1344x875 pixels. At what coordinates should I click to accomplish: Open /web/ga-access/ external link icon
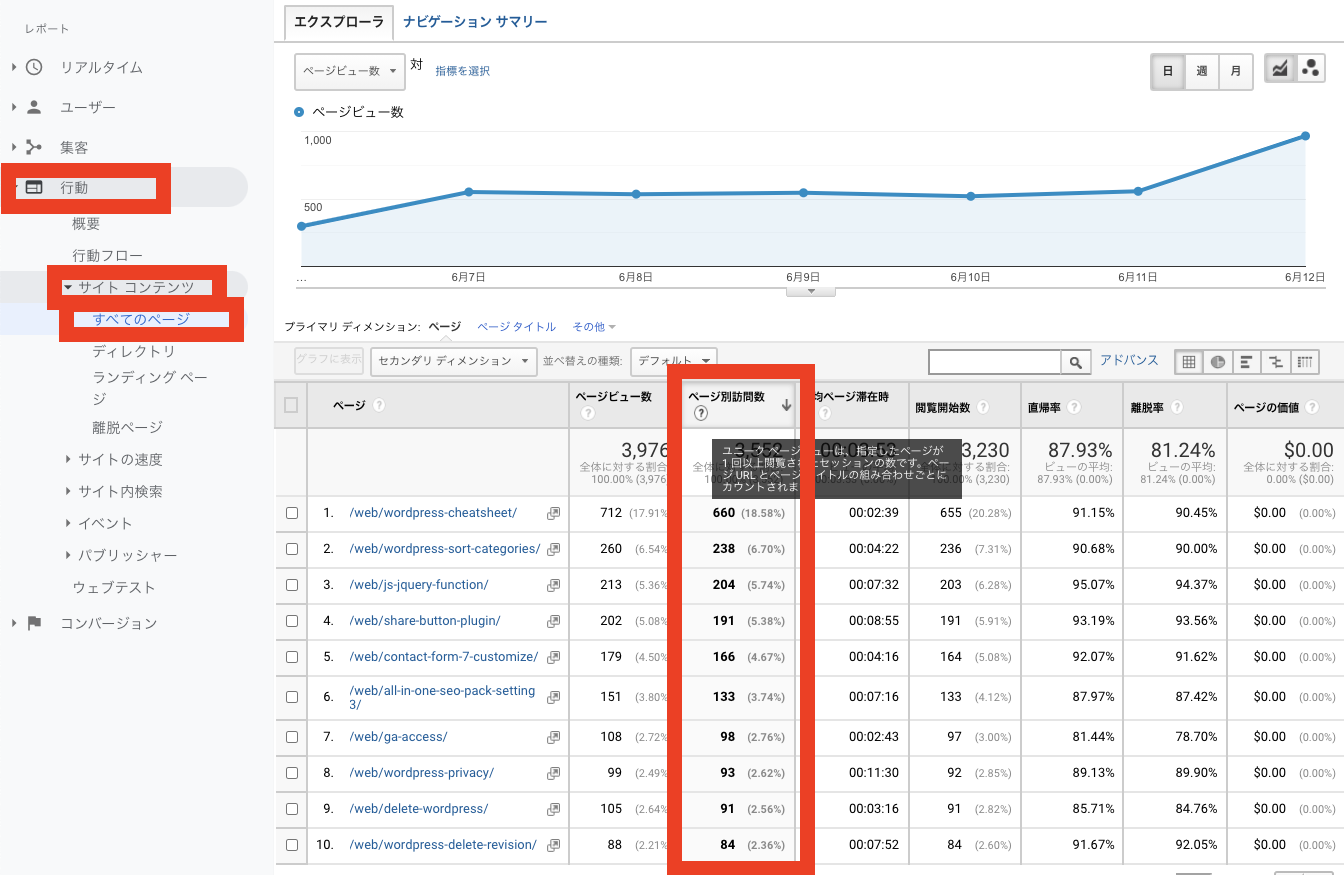pos(553,737)
